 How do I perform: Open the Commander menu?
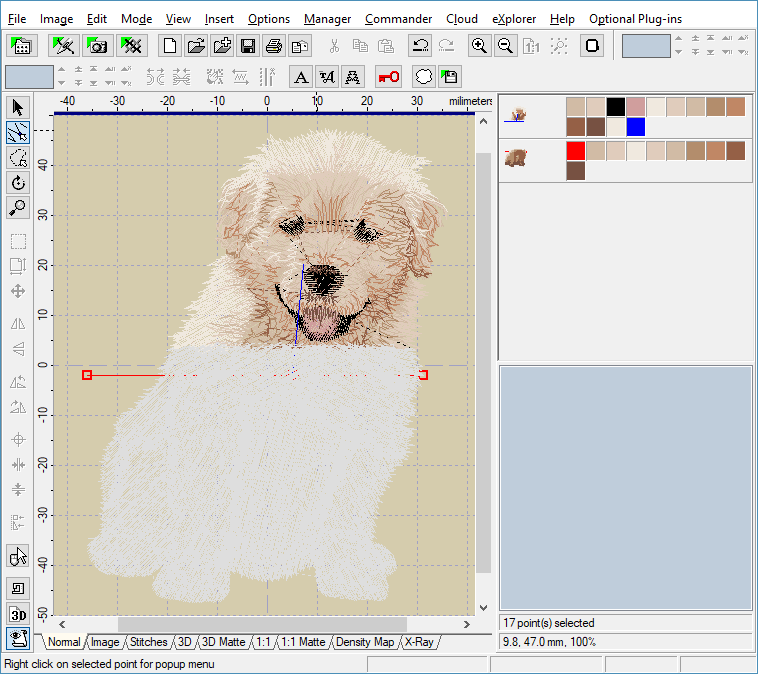(x=398, y=19)
